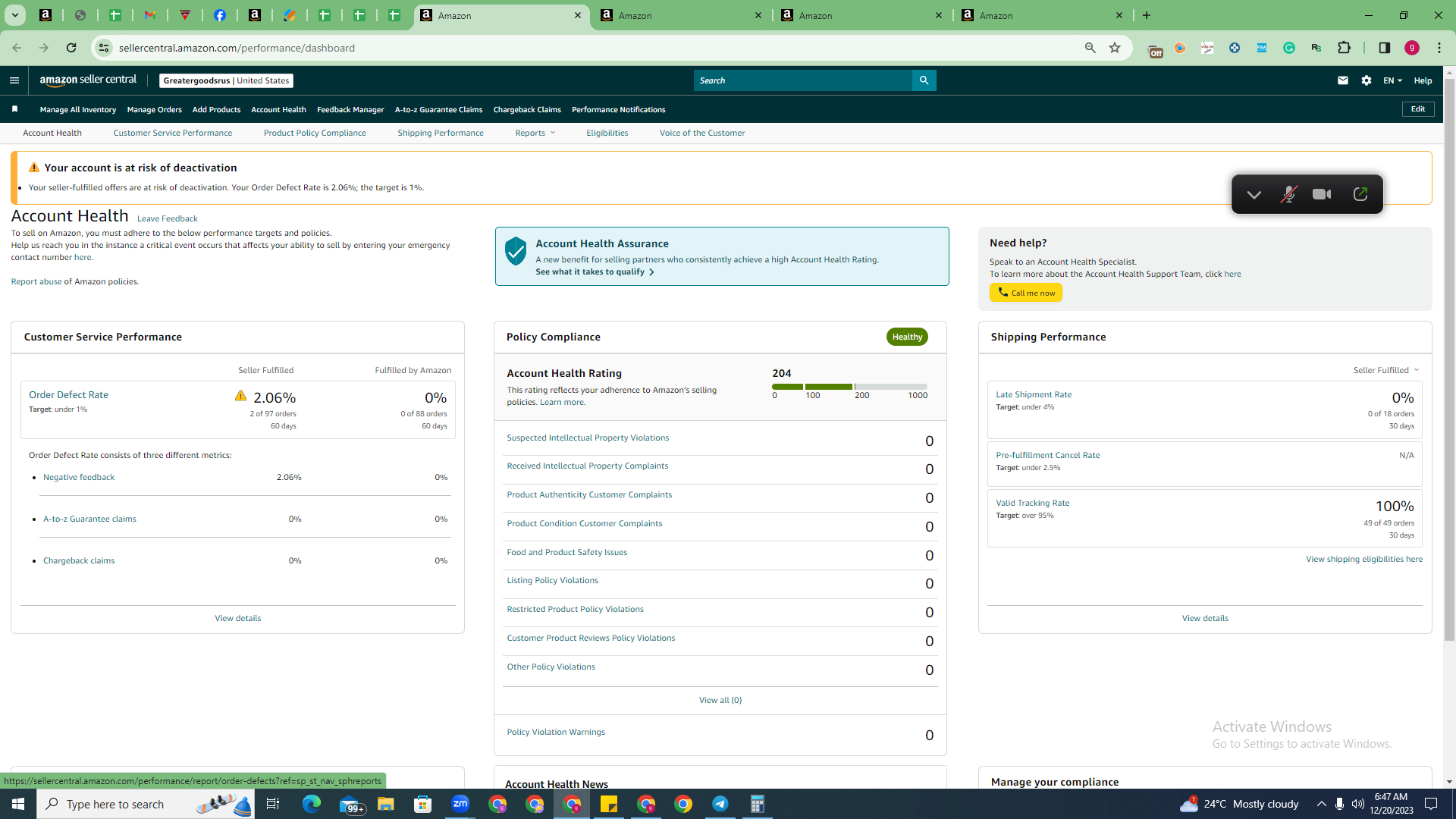Open the Leave Feedback link

pos(168,218)
